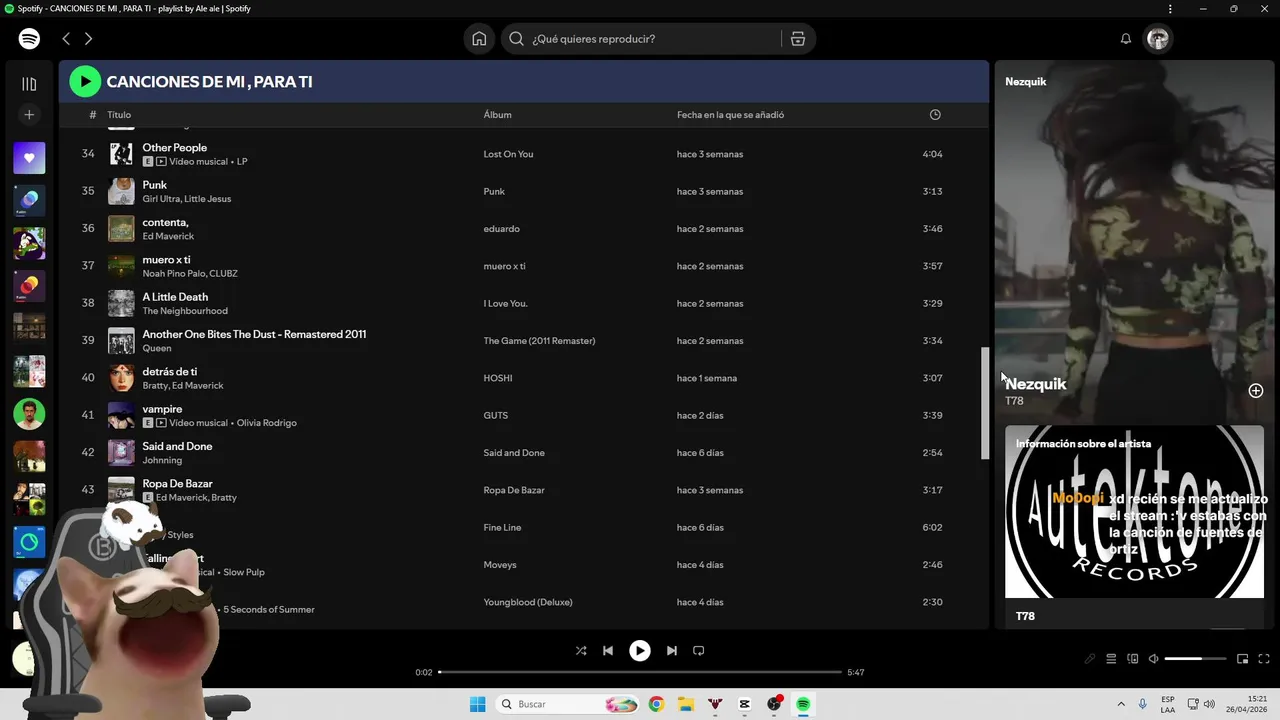The width and height of the screenshot is (1280, 720).
Task: Open notifications bell
Action: click(1125, 39)
